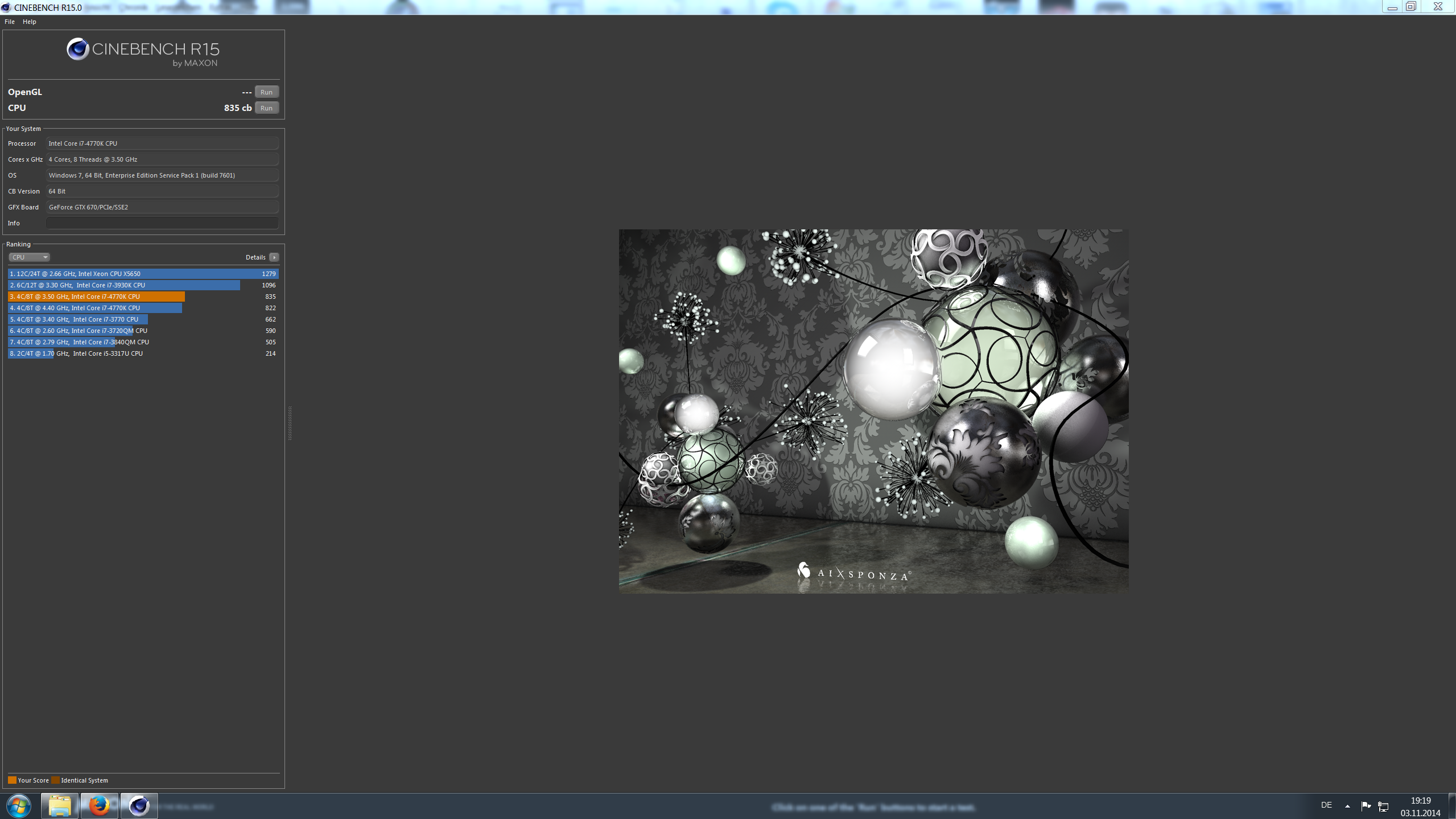Open Firefox from the taskbar
Image resolution: width=1456 pixels, height=819 pixels.
click(x=100, y=806)
